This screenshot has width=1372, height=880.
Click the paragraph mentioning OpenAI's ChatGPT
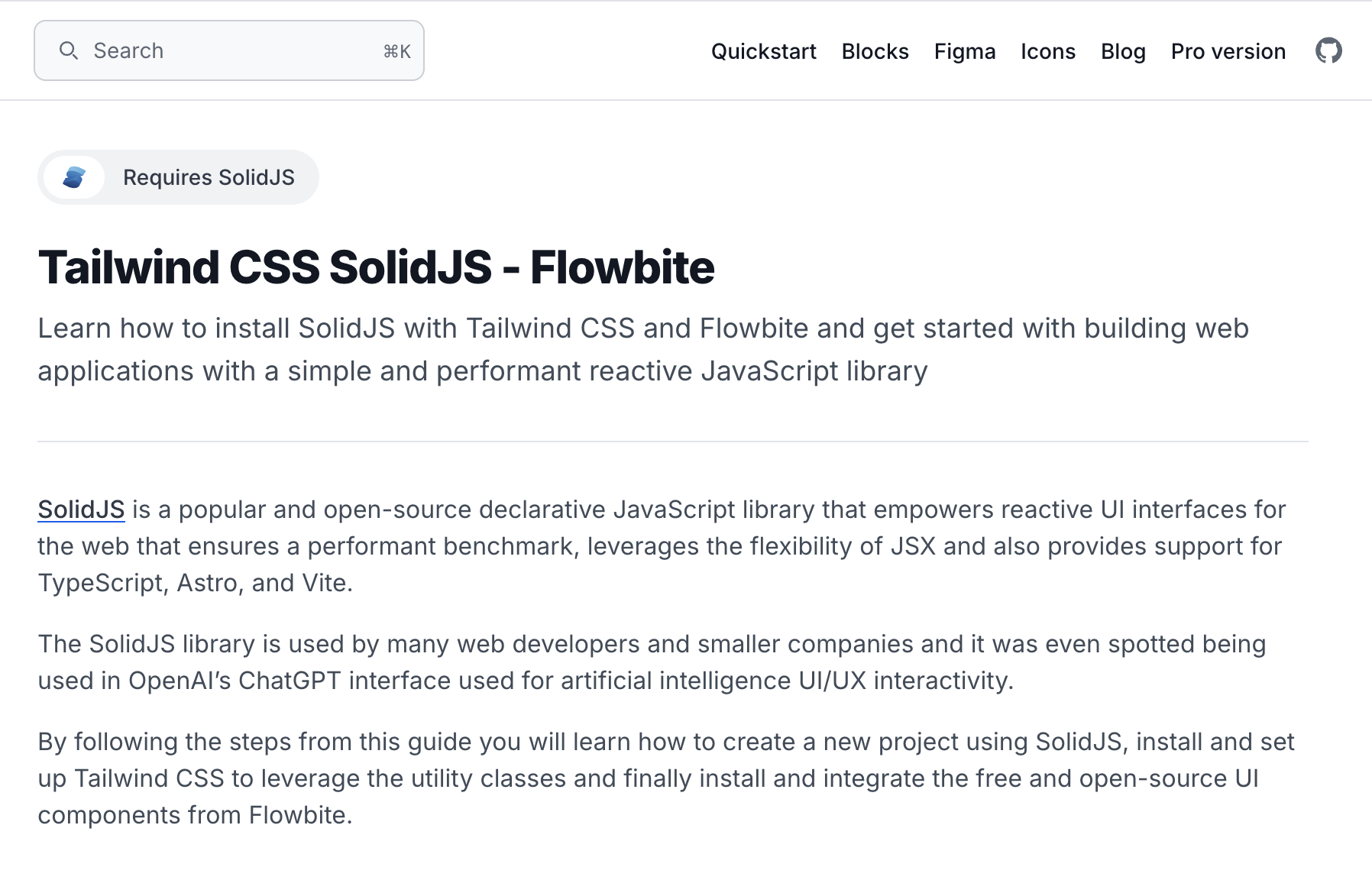coord(649,661)
